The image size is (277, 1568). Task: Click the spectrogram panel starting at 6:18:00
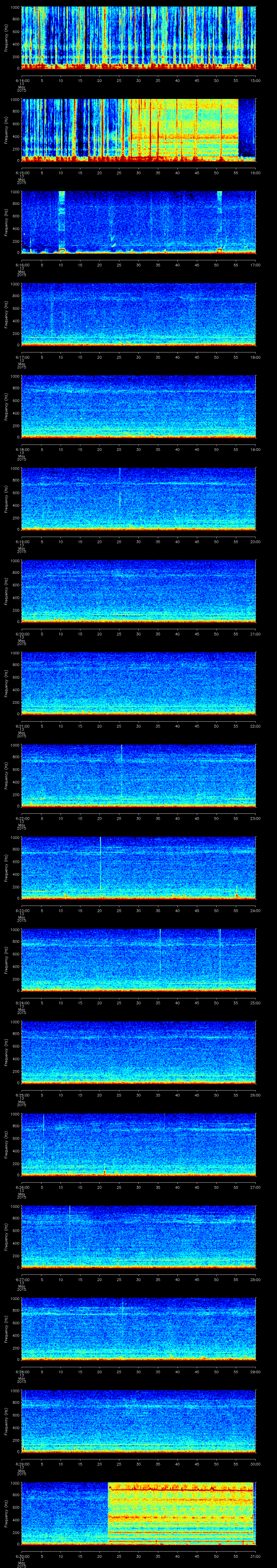click(139, 407)
